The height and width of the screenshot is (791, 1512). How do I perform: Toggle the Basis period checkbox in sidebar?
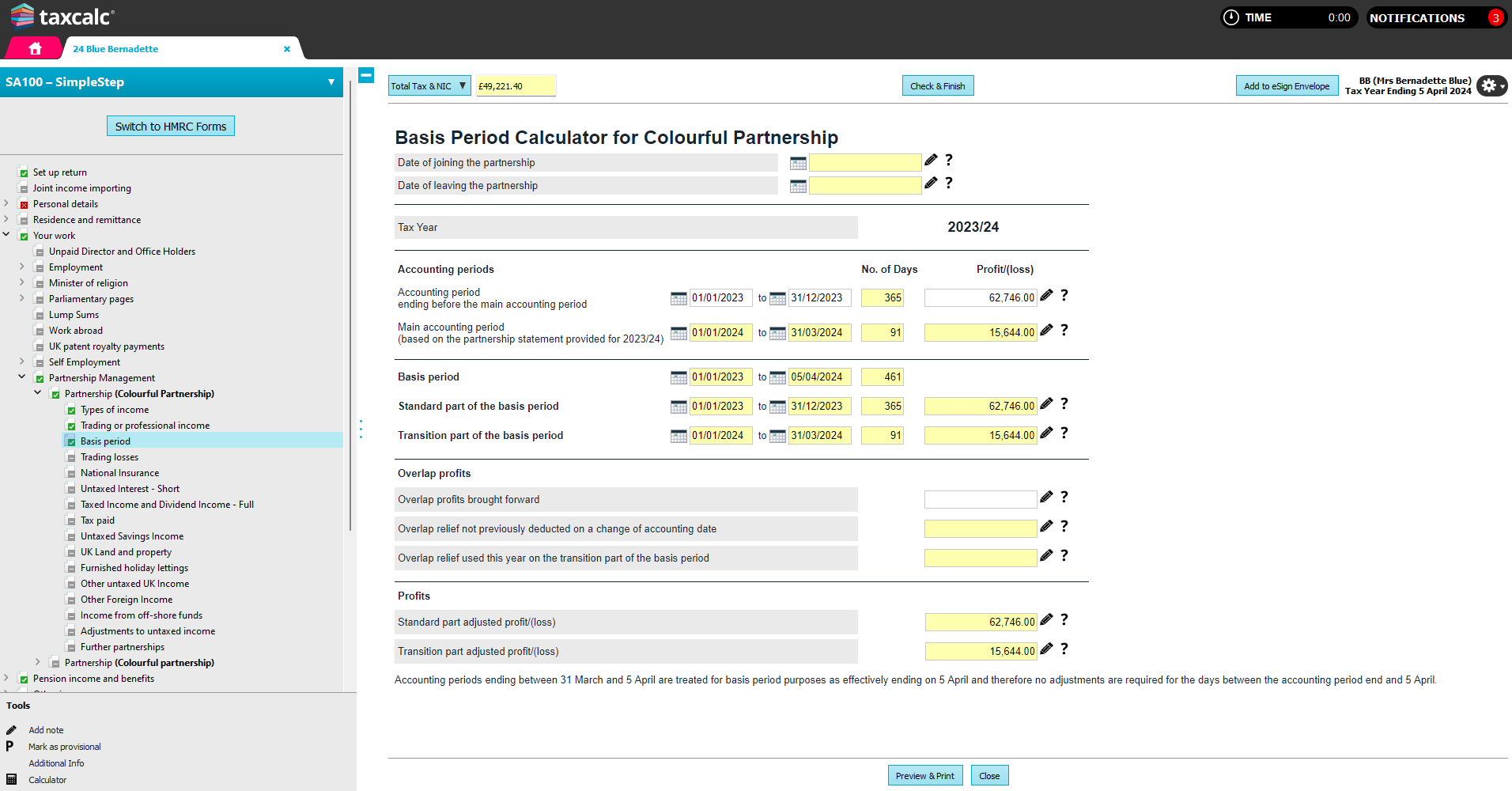pos(71,441)
